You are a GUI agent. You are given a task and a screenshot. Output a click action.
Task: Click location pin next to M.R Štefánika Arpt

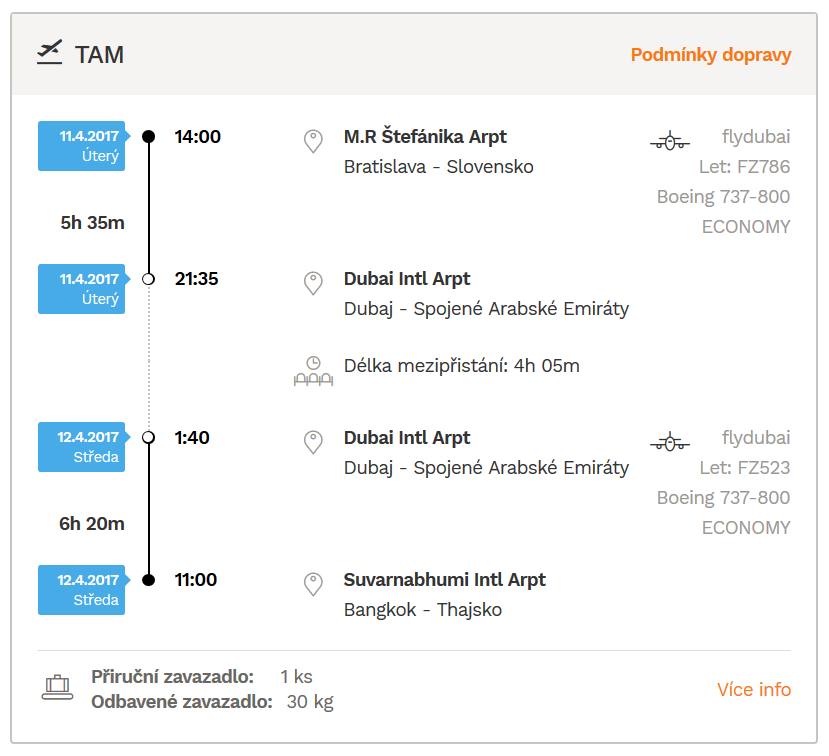(313, 141)
